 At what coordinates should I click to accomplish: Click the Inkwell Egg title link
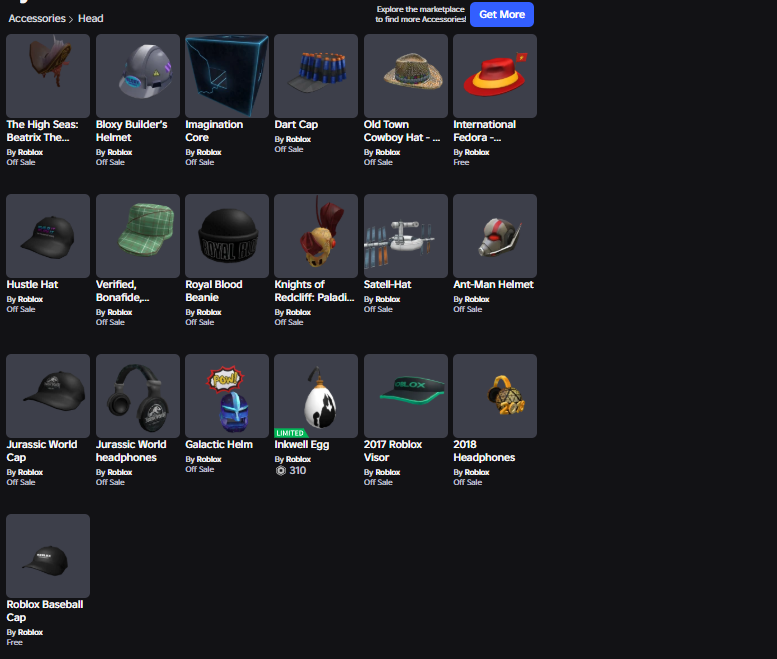click(302, 444)
